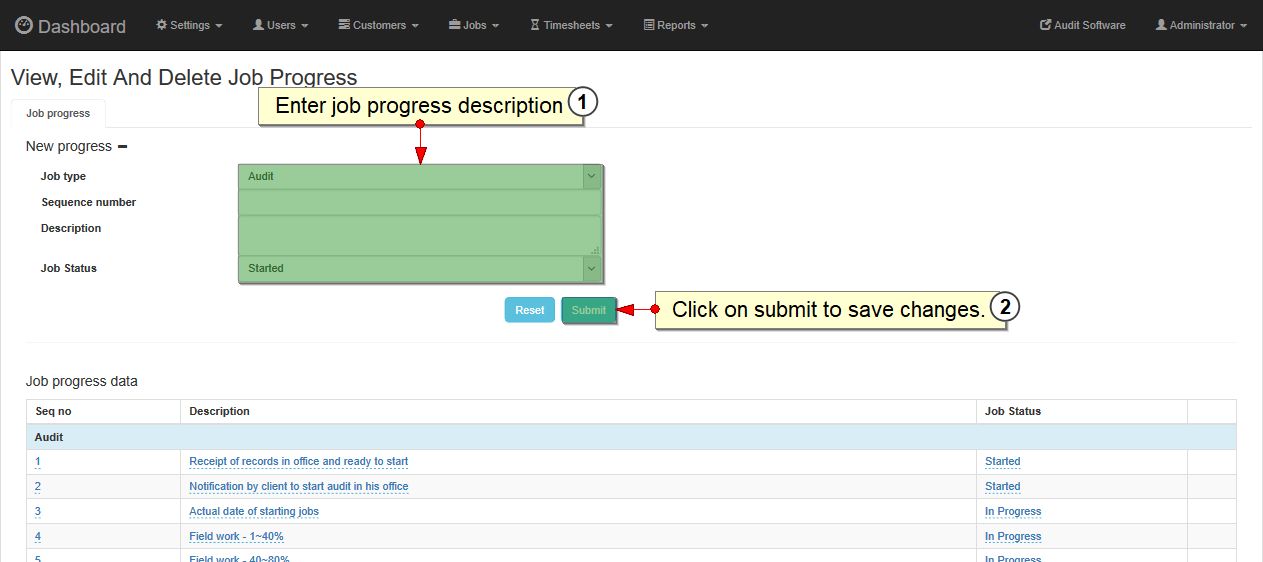The width and height of the screenshot is (1263, 562).
Task: Open the Users menu
Action: (280, 25)
